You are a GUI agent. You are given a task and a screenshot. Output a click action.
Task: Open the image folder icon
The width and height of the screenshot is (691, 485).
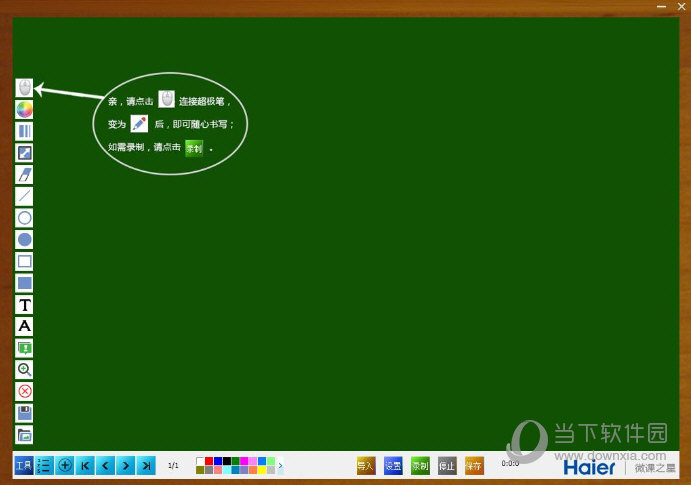(24, 435)
